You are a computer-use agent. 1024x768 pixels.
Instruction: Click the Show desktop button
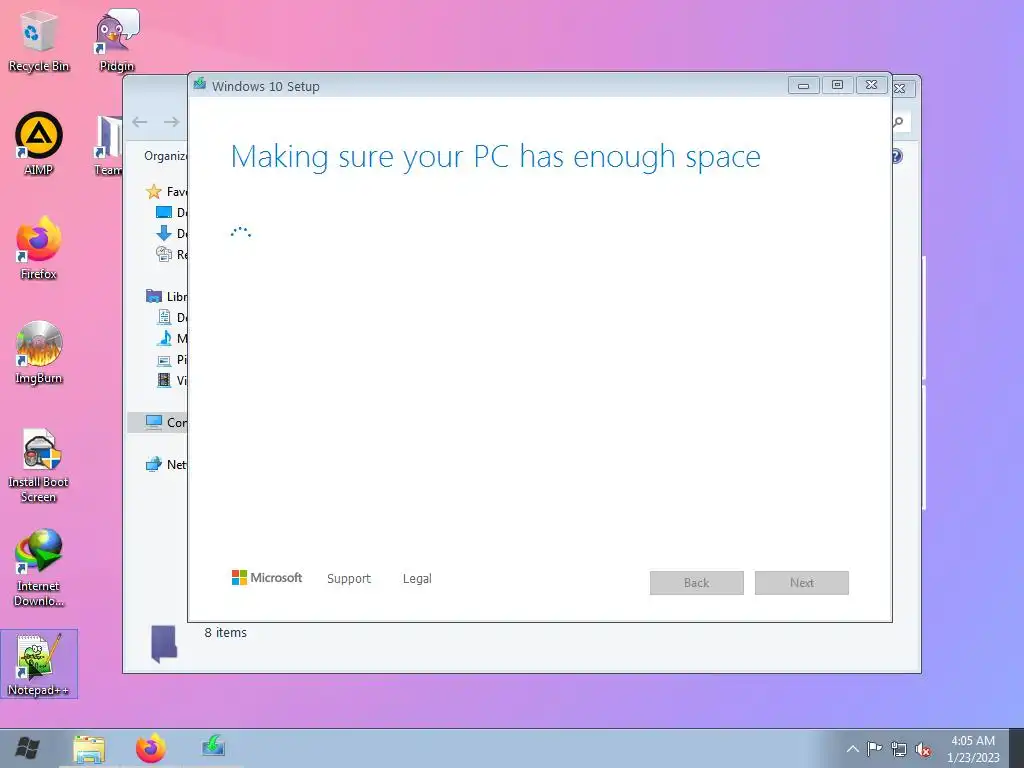(1016, 748)
